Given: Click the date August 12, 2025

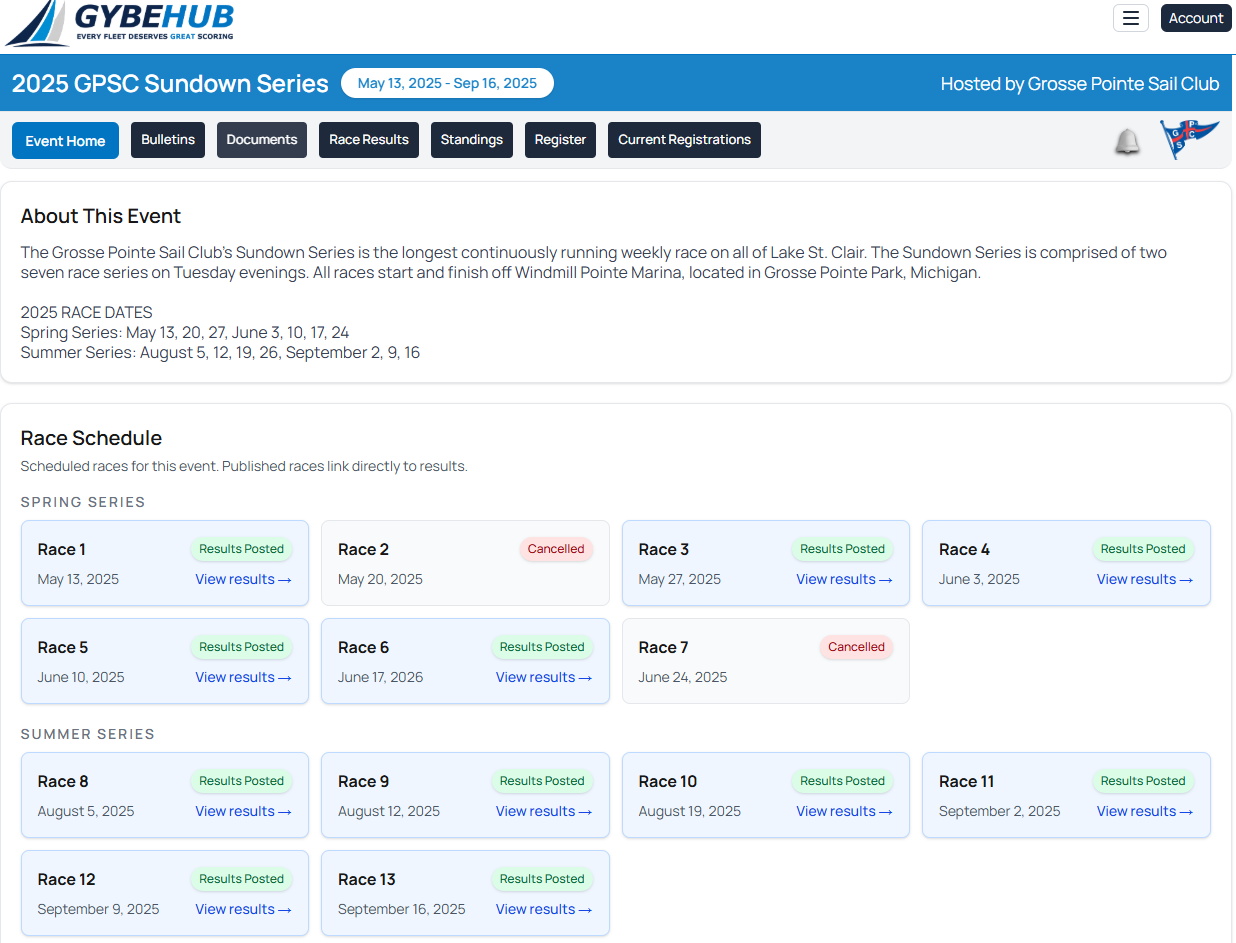Looking at the screenshot, I should (x=389, y=811).
